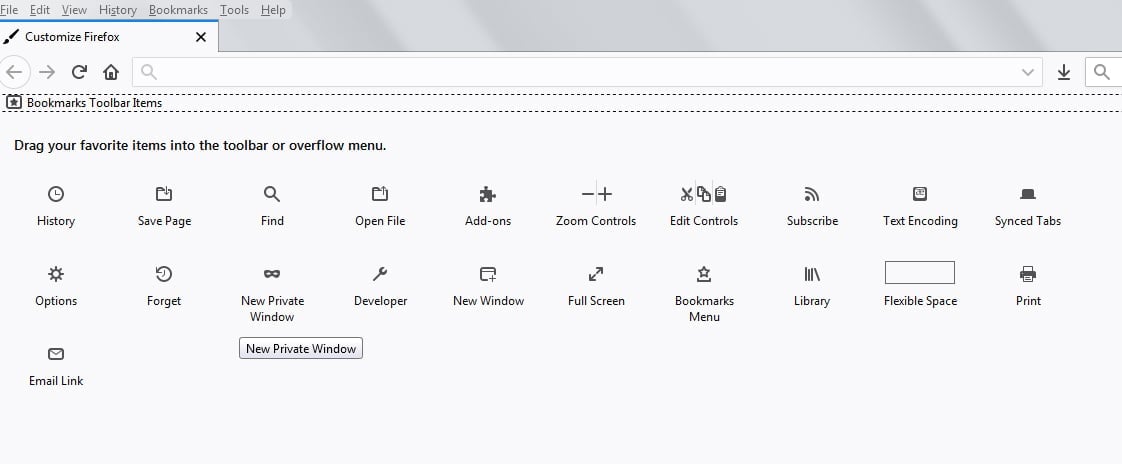Open the Help menu
This screenshot has width=1122, height=464.
(273, 10)
